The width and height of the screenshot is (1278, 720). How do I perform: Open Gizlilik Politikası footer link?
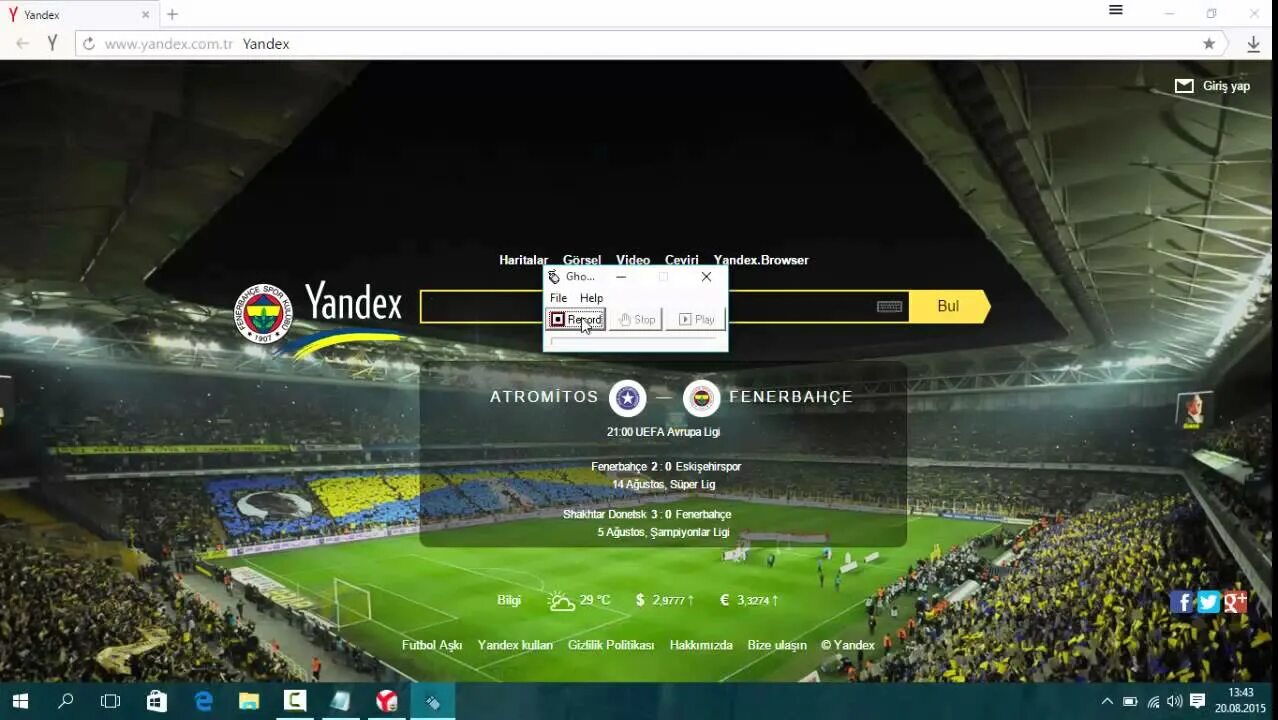click(611, 645)
